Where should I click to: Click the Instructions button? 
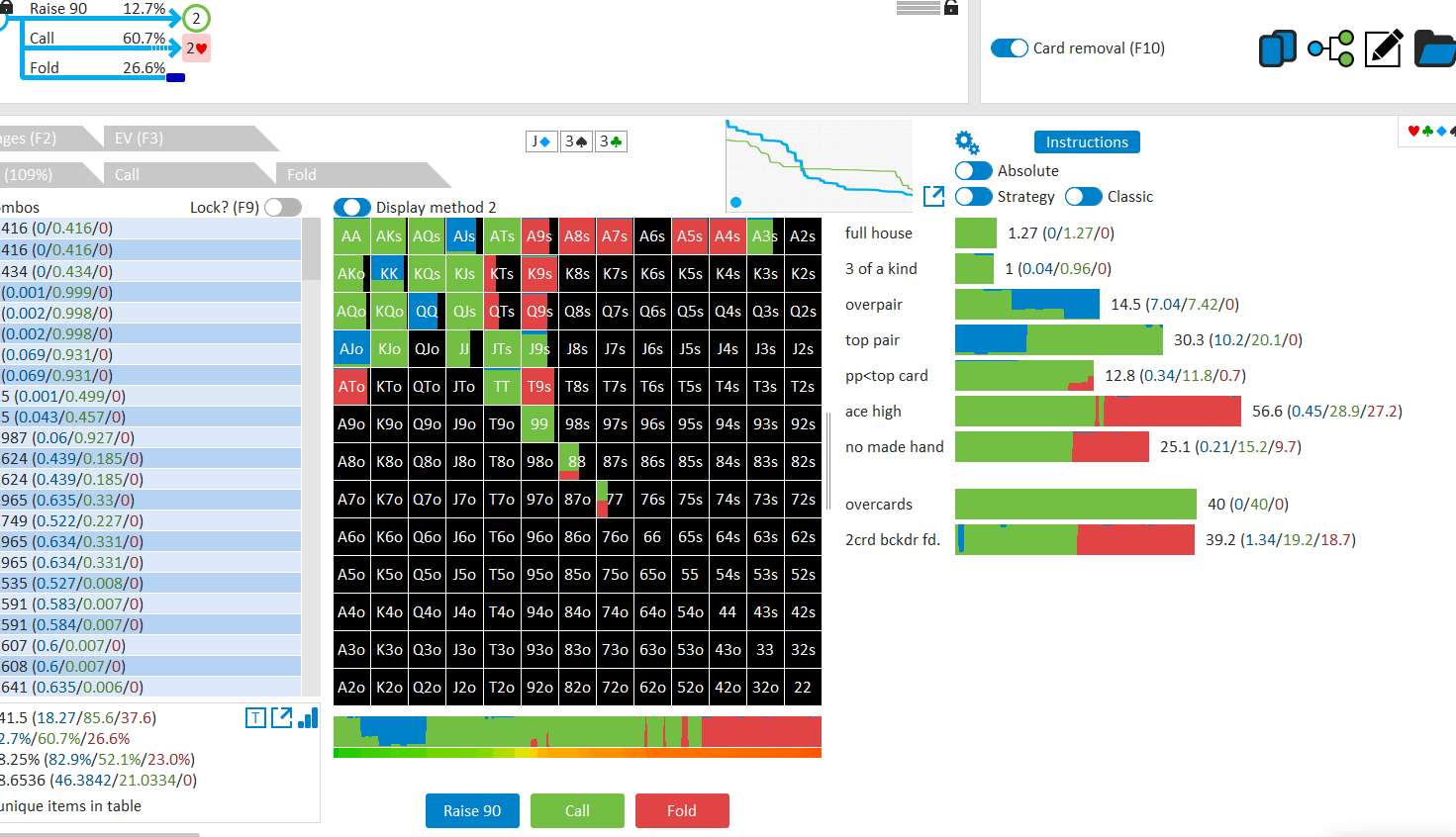(x=1087, y=141)
